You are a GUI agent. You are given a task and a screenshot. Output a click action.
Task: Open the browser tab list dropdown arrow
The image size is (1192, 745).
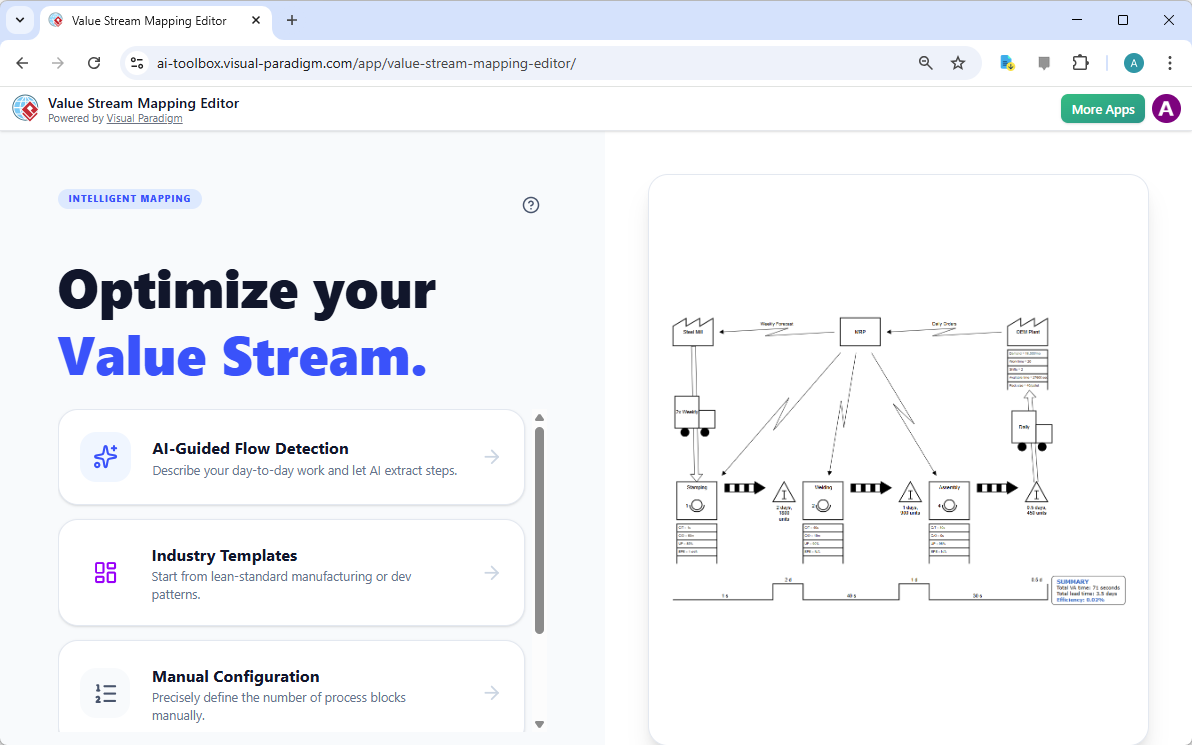(19, 19)
